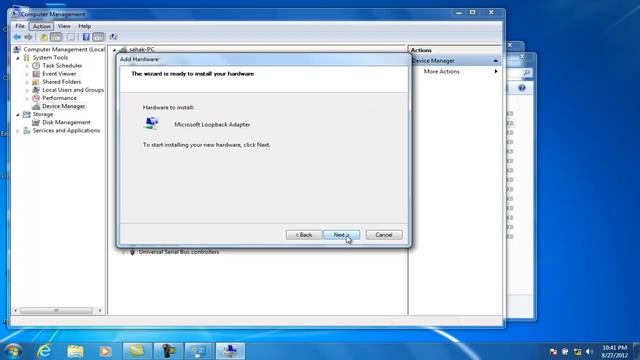Open Windows Explorer folder from the taskbar
Screen dimensions: 640x360
point(75,351)
